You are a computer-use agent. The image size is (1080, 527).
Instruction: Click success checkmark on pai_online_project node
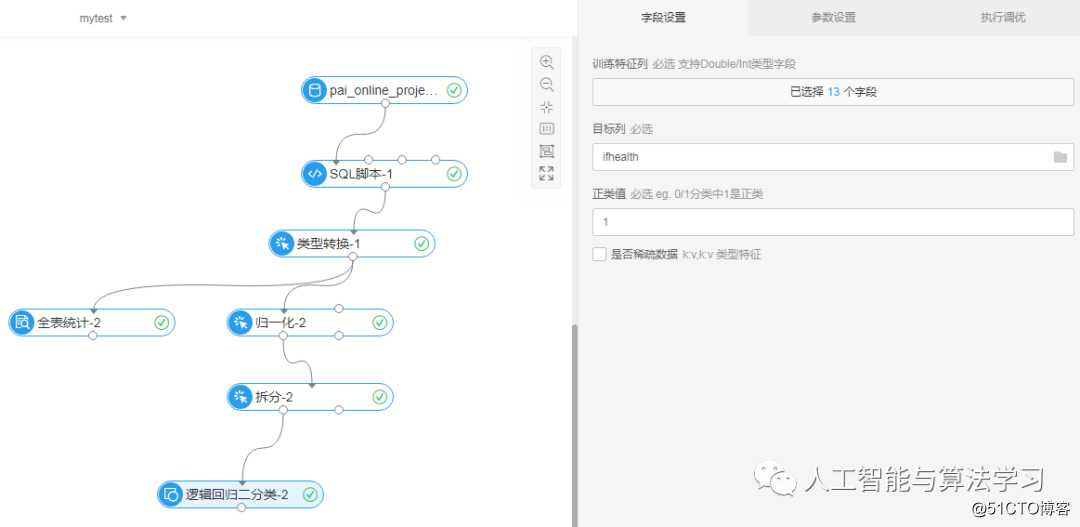coord(453,90)
